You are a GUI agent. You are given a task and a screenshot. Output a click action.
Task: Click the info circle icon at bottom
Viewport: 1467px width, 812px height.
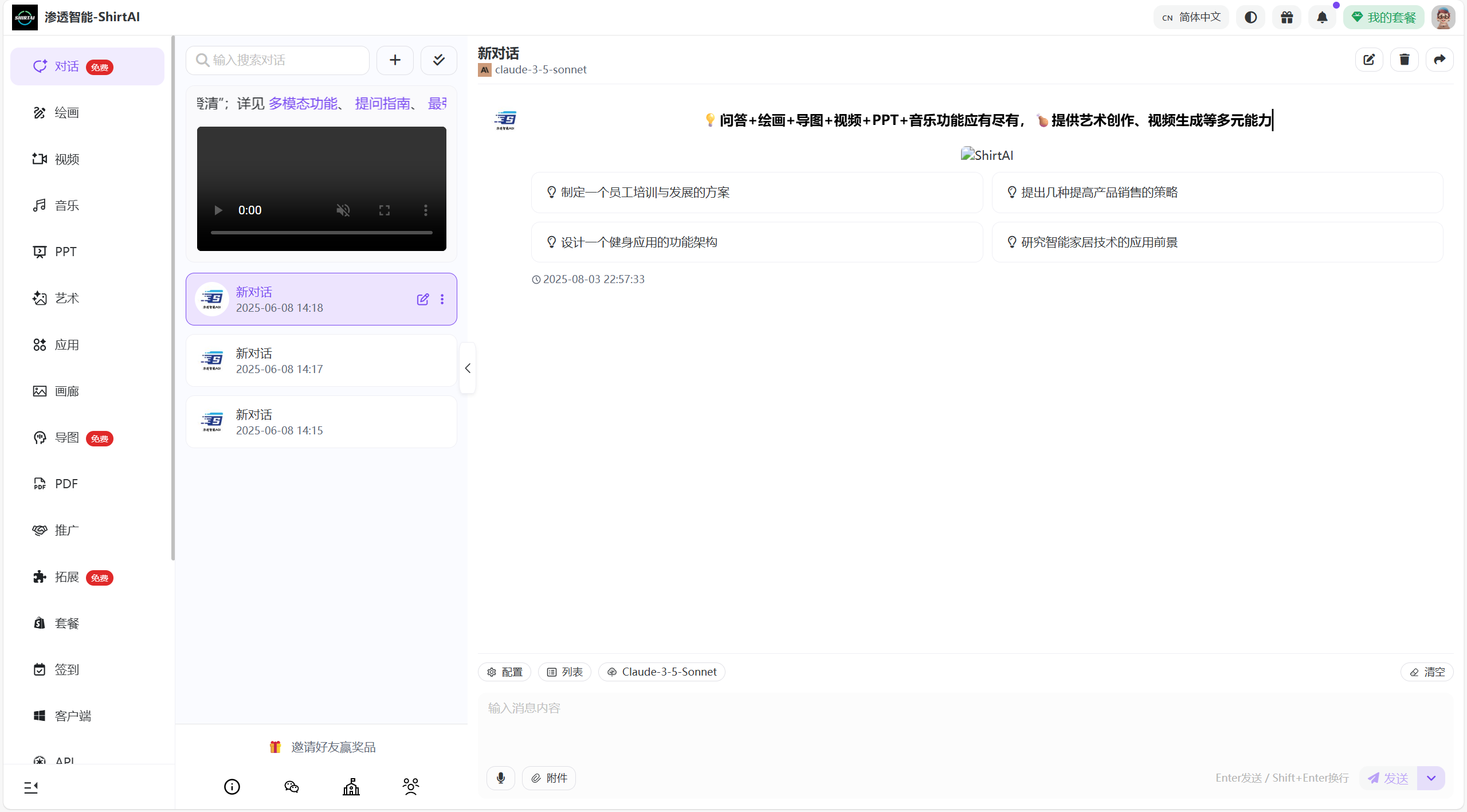[x=232, y=787]
